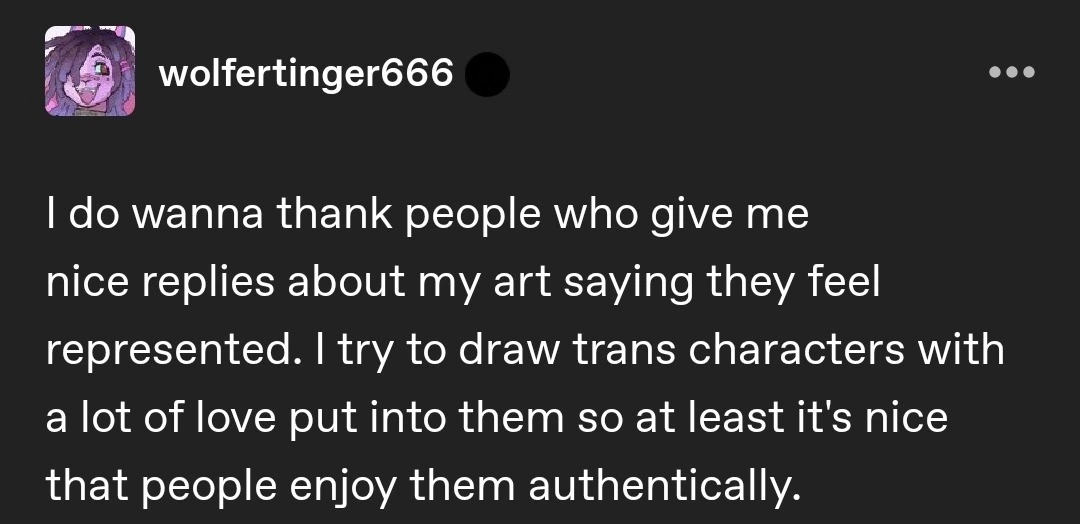1080x524 pixels.
Task: Click the word "draw" in the post
Action: 502,351
